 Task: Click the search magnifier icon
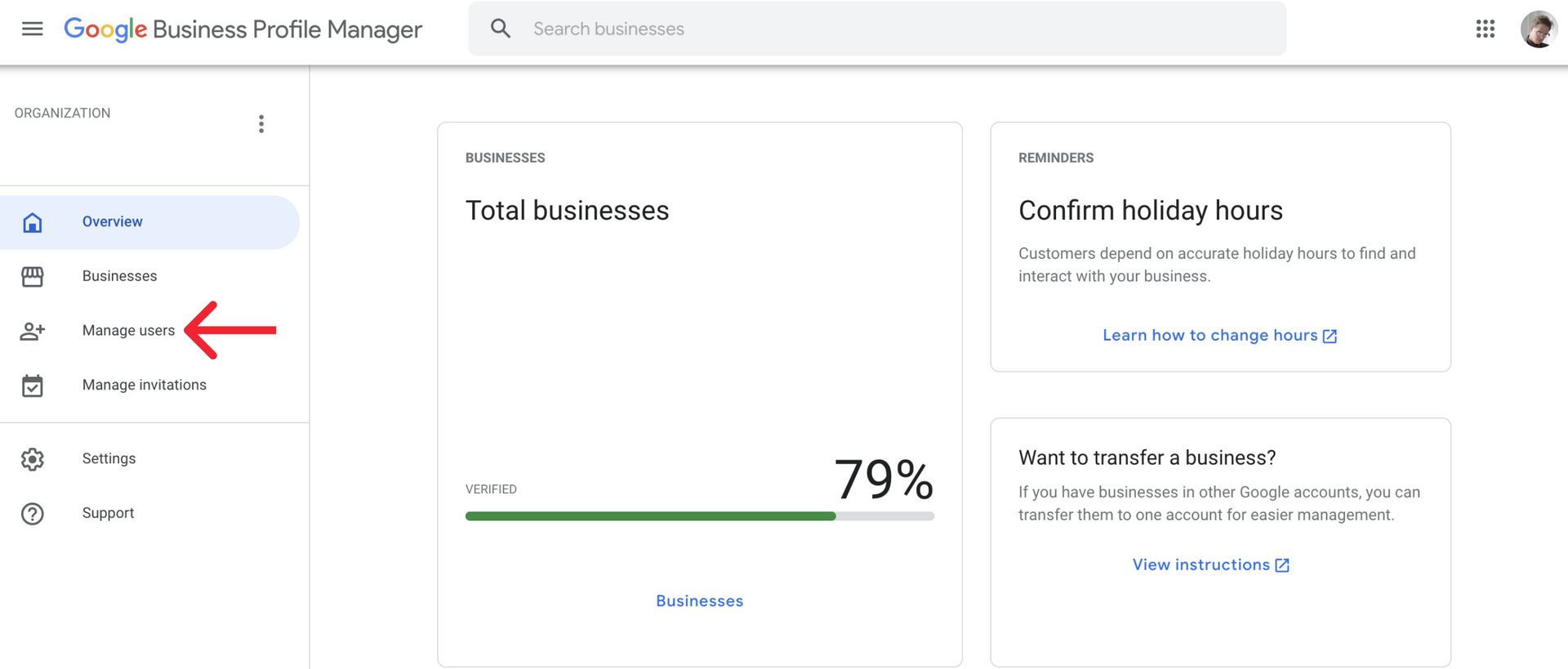click(501, 29)
